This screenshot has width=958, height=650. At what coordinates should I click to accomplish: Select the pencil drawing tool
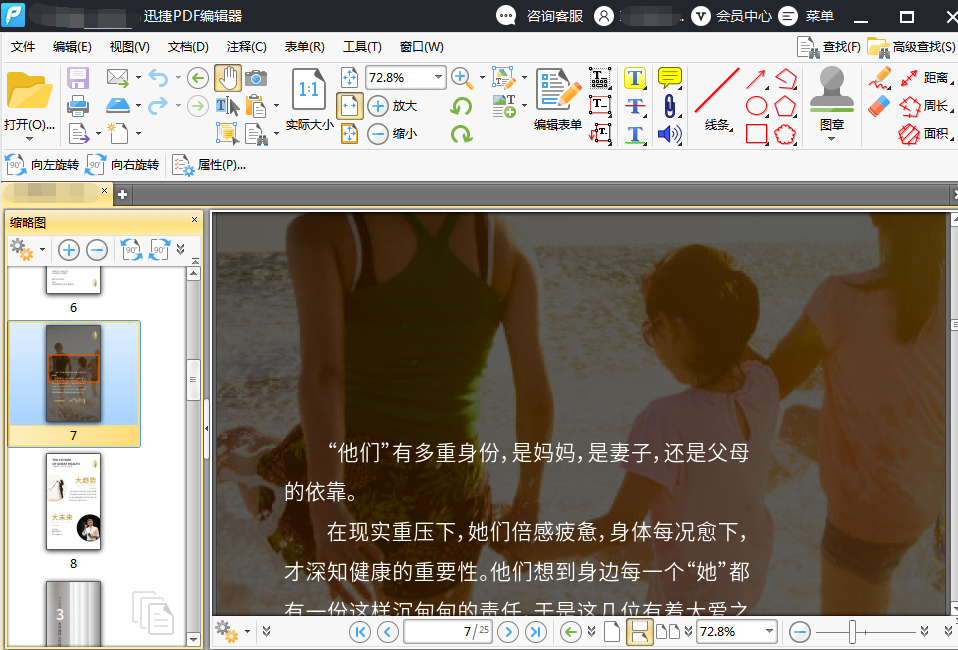879,78
